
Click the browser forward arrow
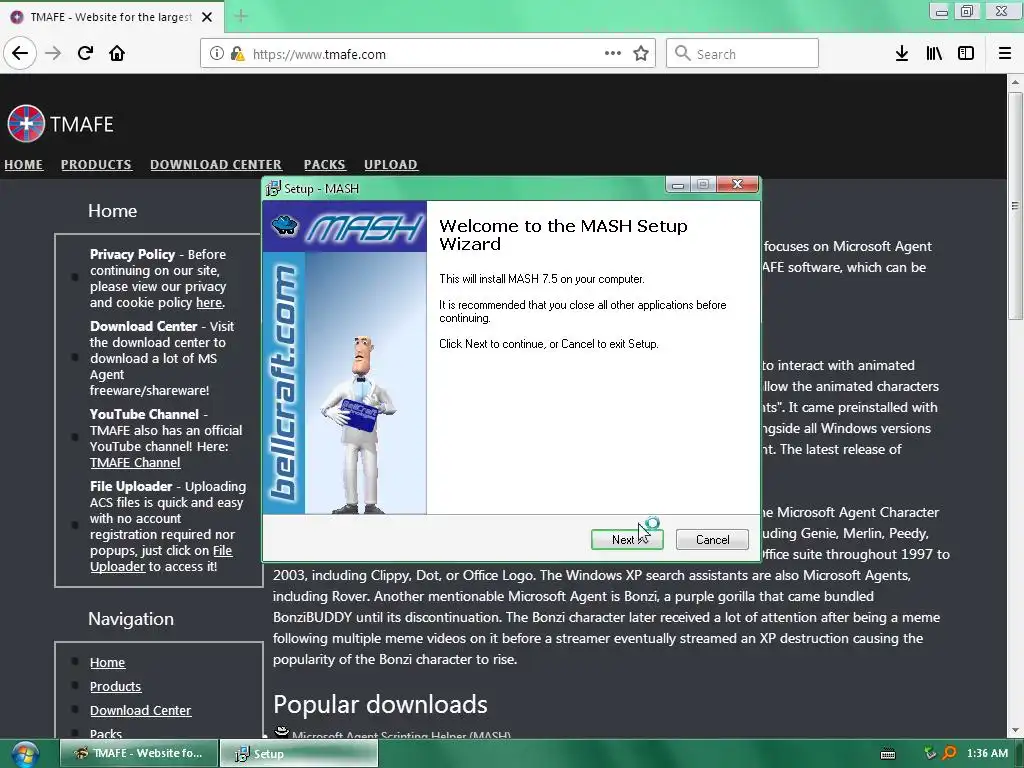tap(53, 53)
